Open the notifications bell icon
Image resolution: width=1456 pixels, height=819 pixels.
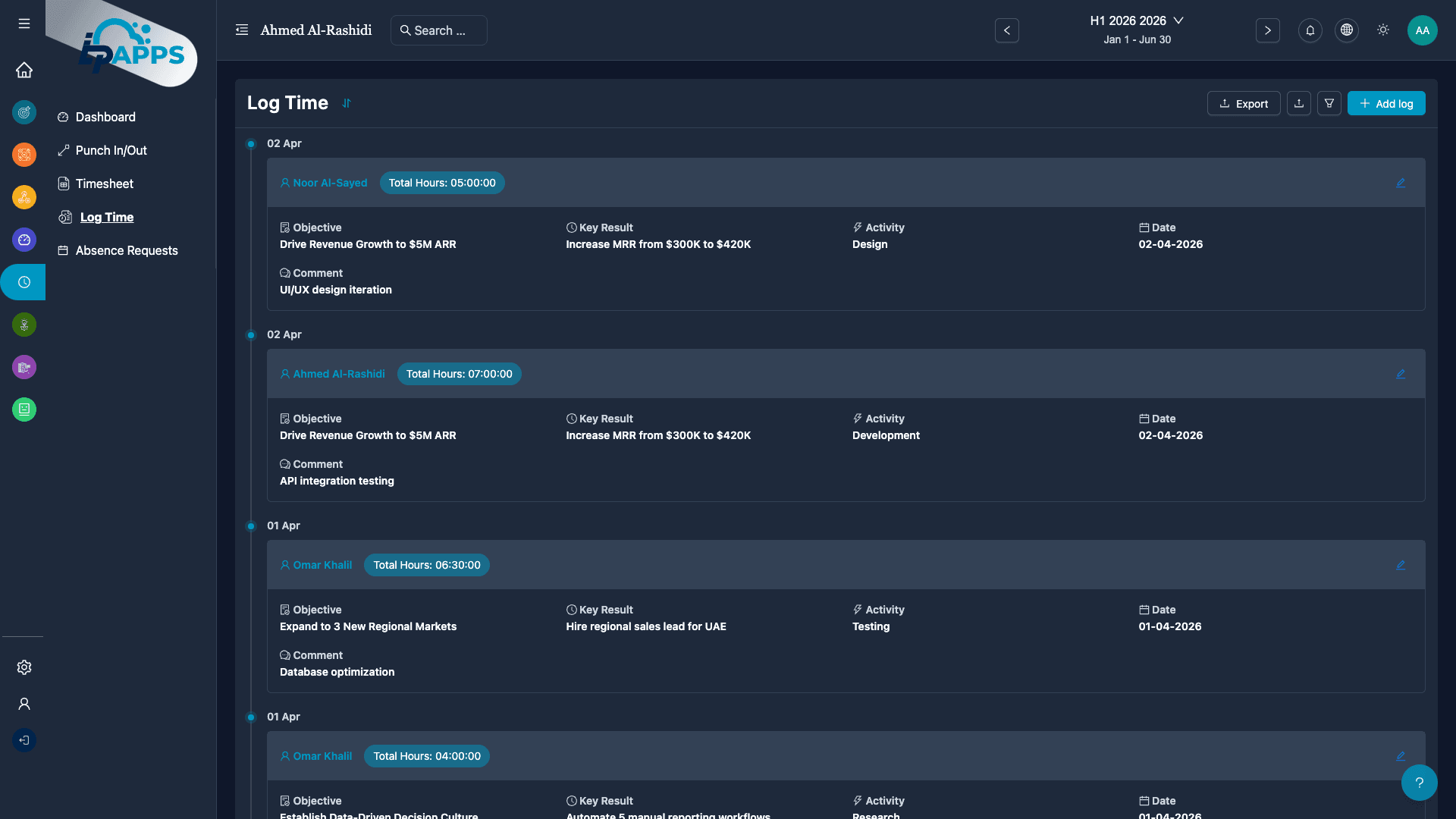(1310, 30)
